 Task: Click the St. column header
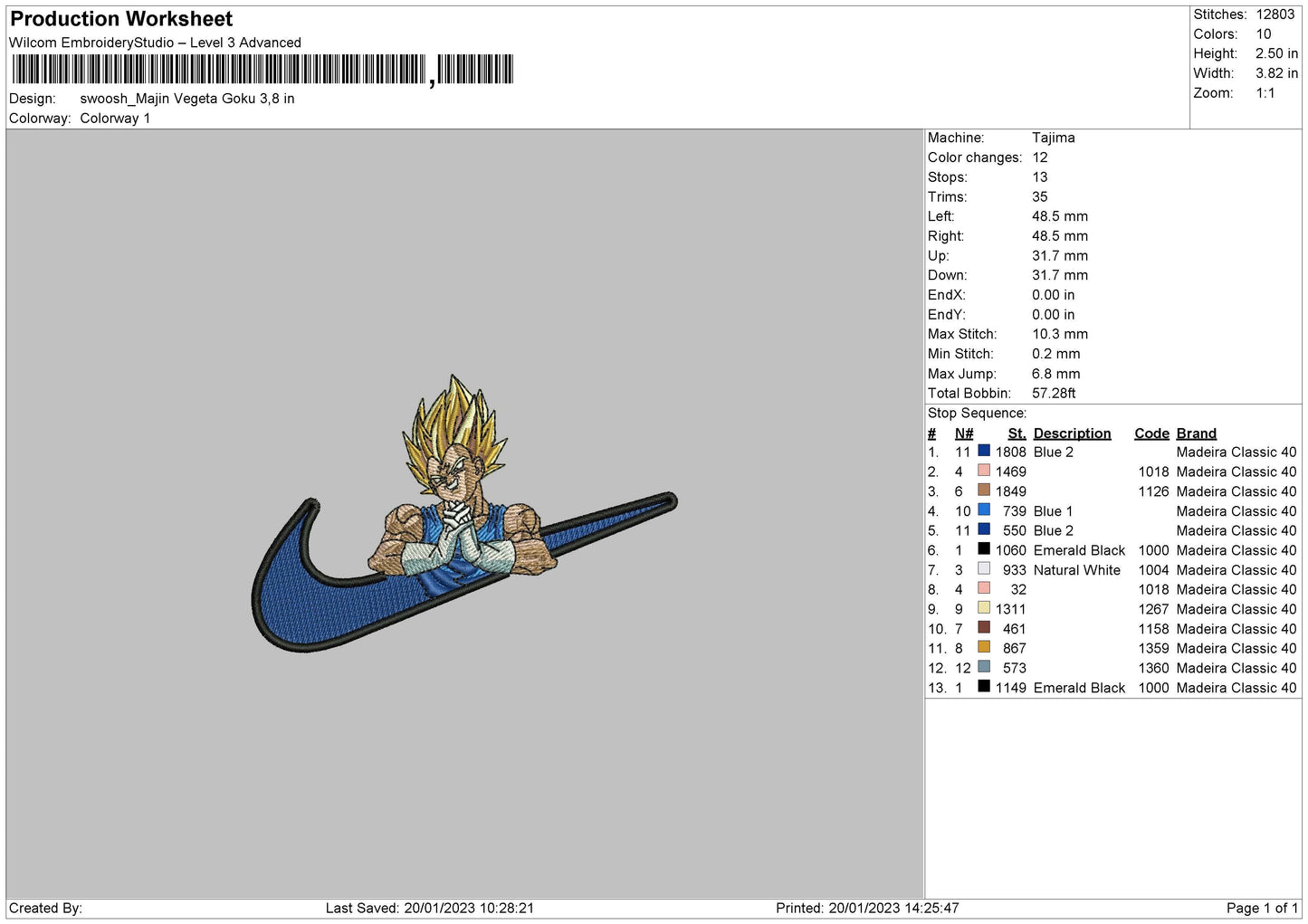coord(1017,433)
